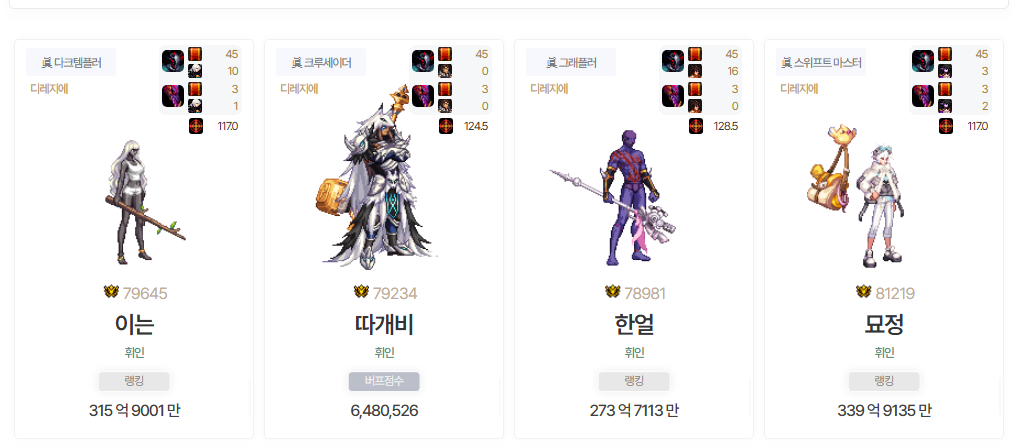The width and height of the screenshot is (1033, 447).
Task: Click the fame emblem icon next to 79645
Action: (x=111, y=292)
